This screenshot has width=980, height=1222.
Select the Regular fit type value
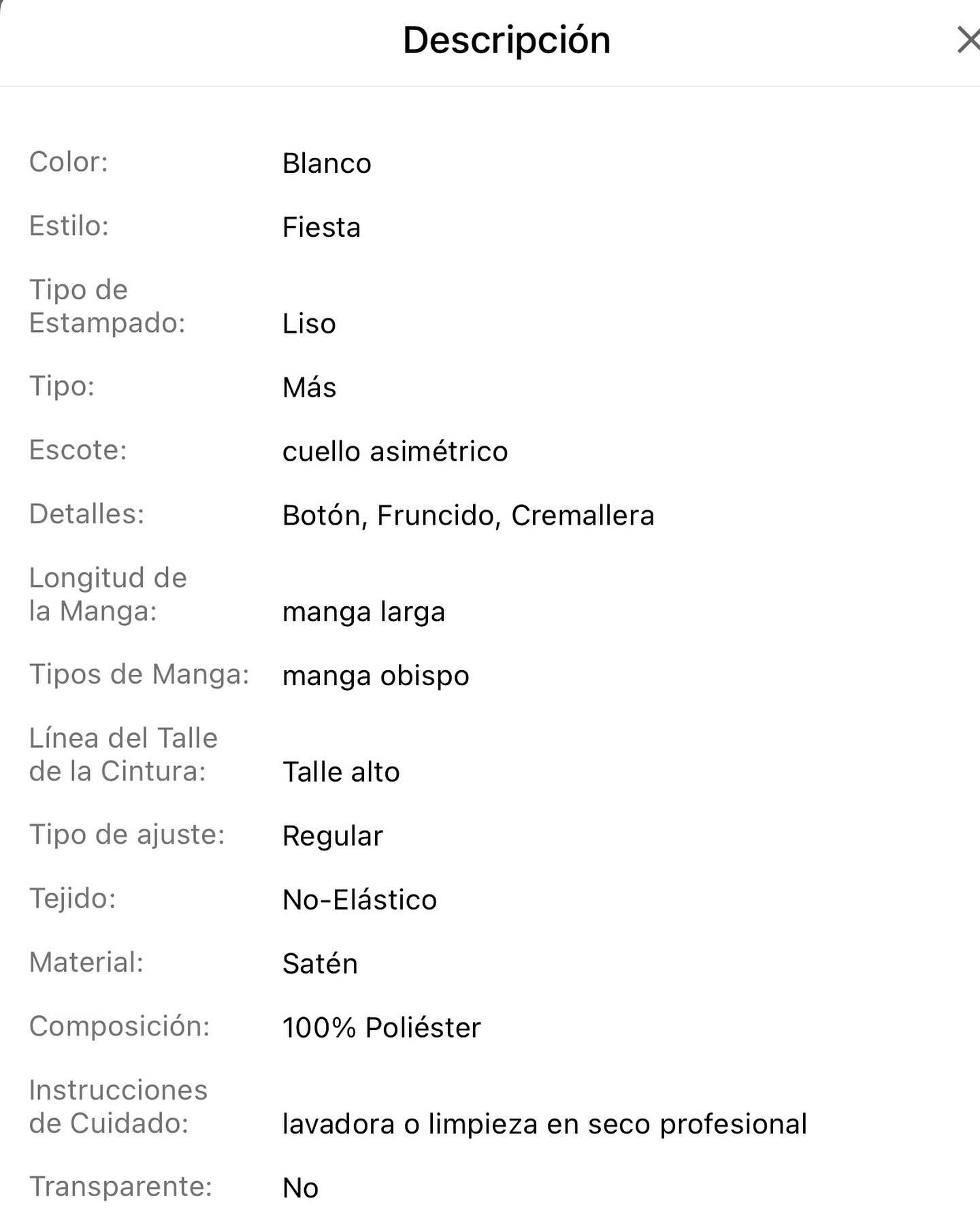point(333,836)
